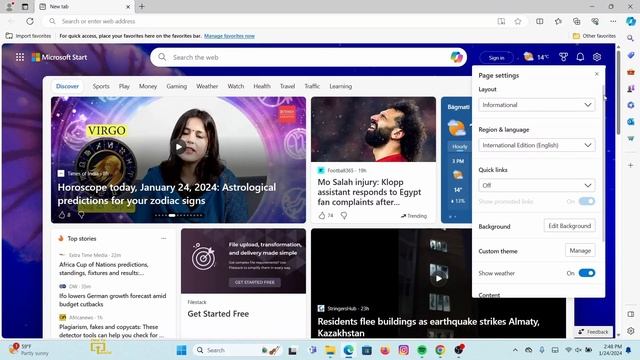Open Edge Settings and more ellipsis menu
Viewport: 640px width, 360px height.
click(613, 21)
